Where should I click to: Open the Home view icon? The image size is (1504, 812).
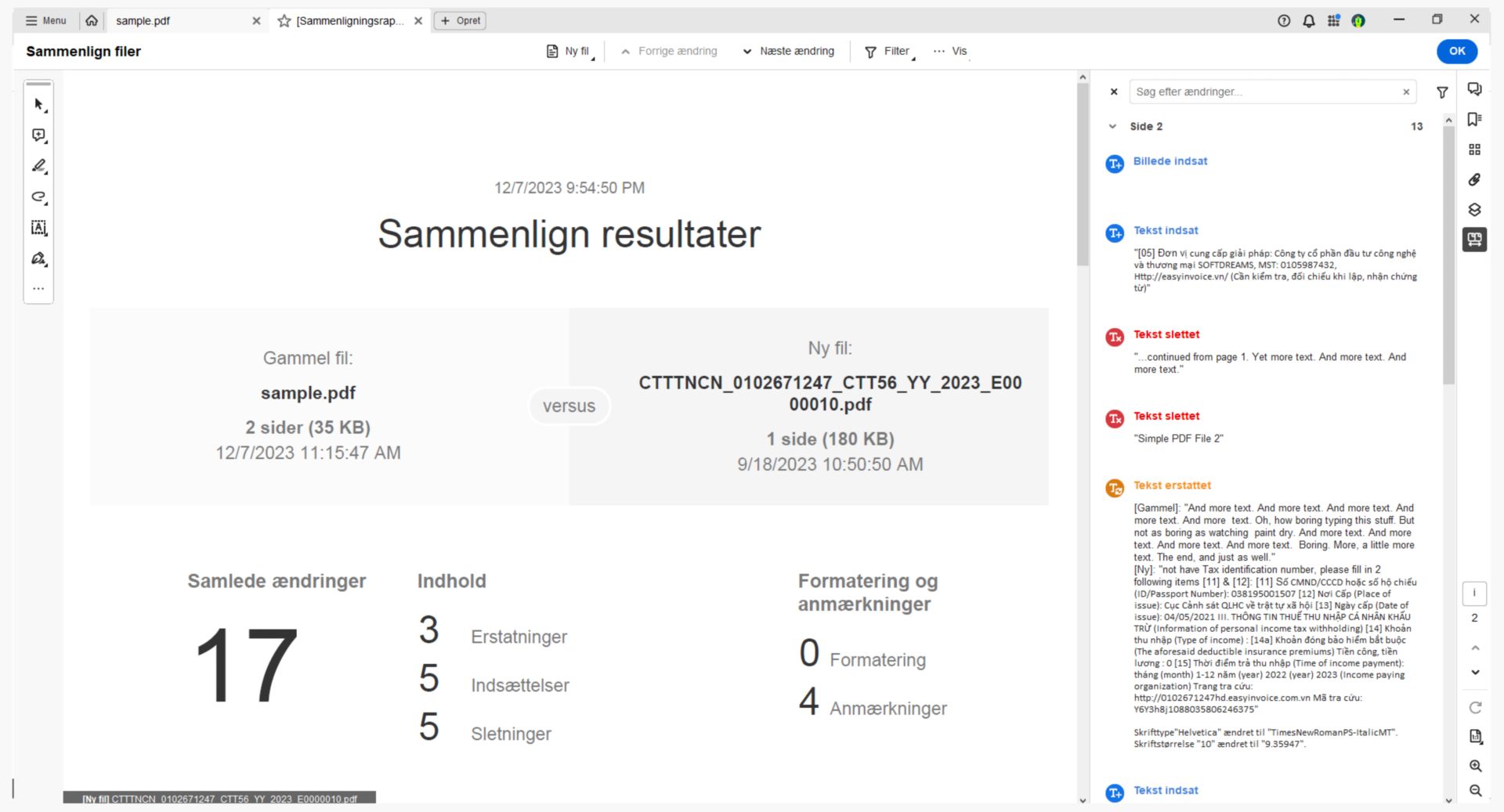click(92, 20)
